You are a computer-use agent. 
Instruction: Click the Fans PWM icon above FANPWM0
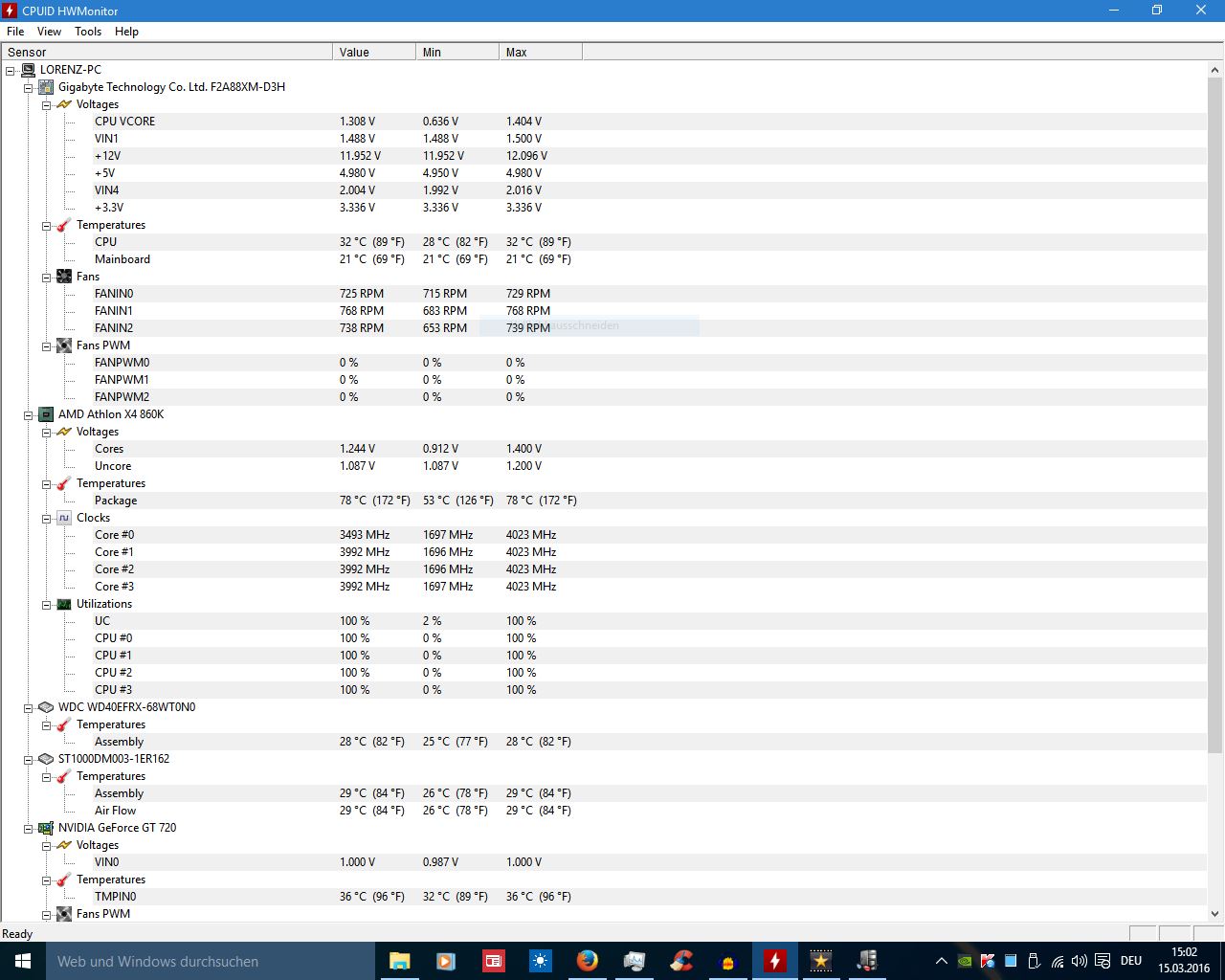coord(64,345)
